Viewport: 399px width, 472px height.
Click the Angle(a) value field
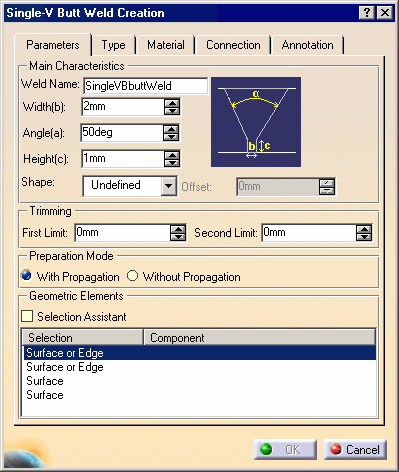(122, 133)
